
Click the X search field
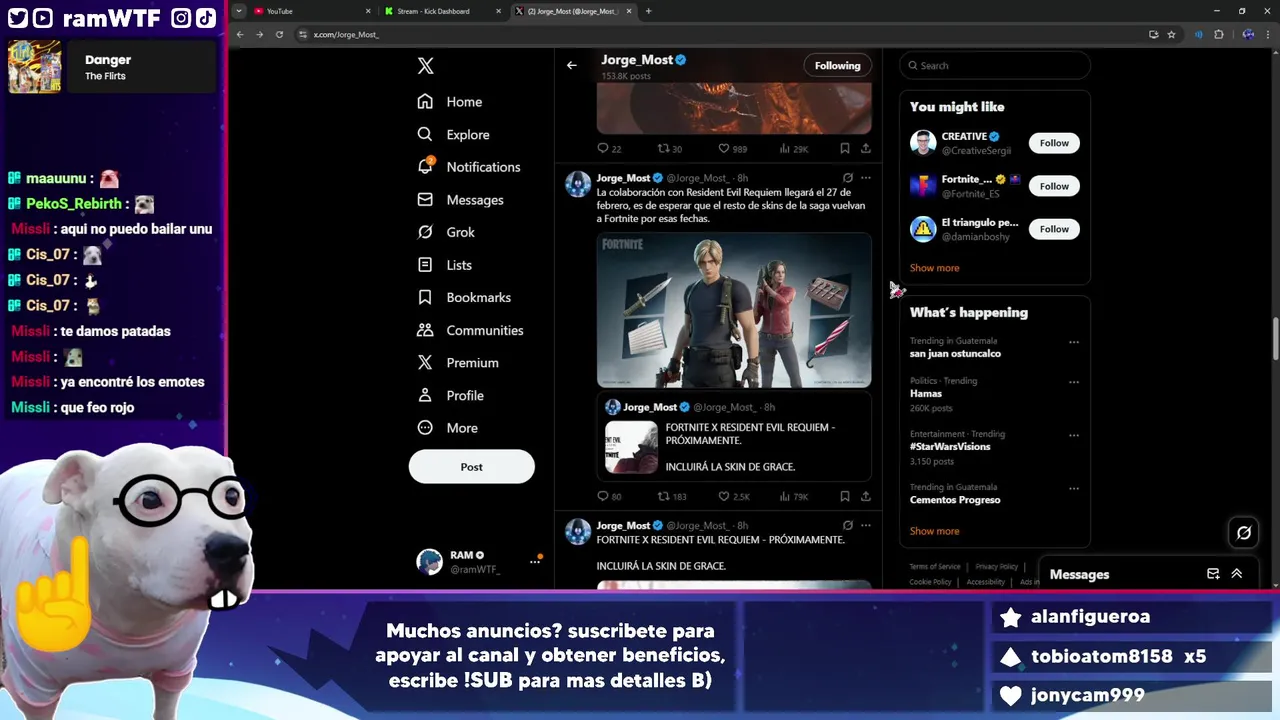pyautogui.click(x=994, y=66)
